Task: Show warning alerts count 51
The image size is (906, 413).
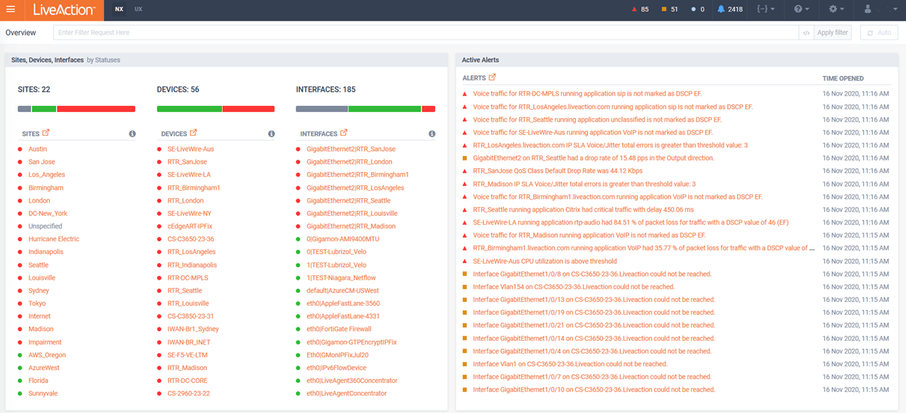Action: tap(670, 10)
